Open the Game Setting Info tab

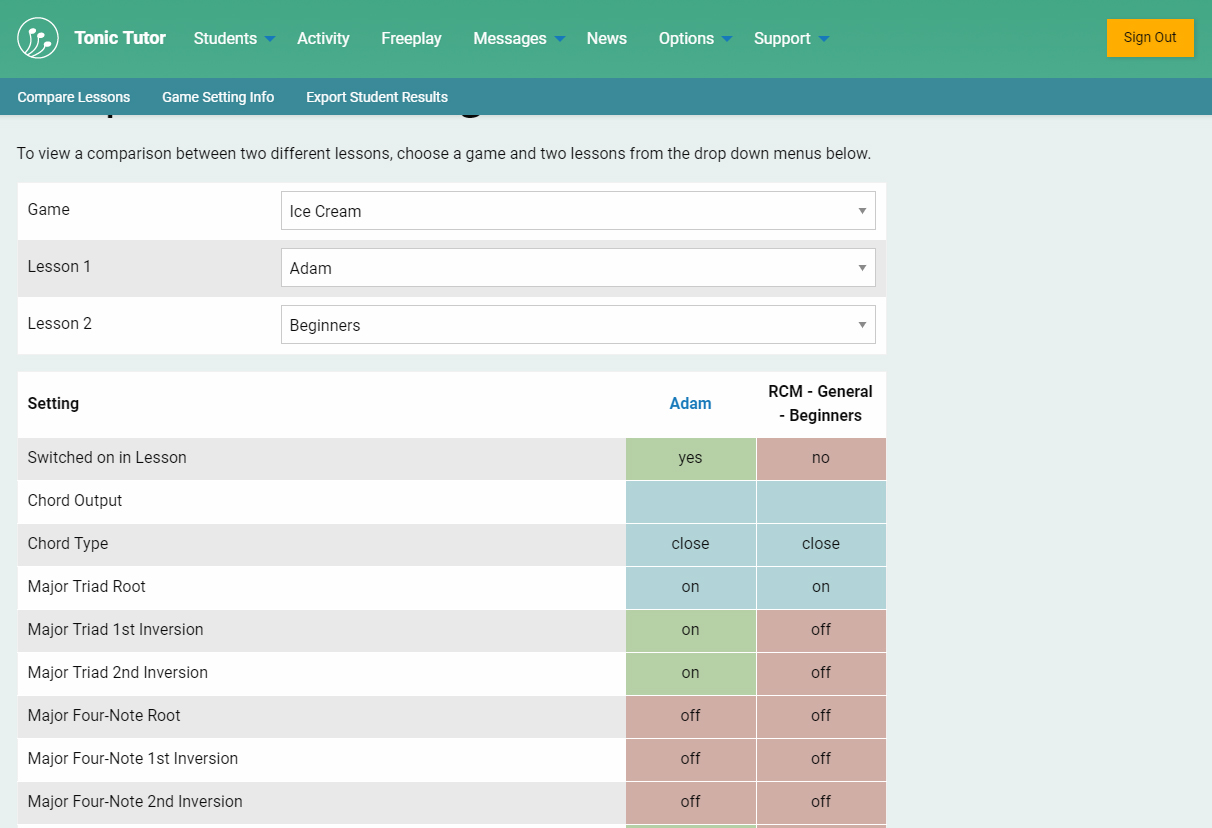pyautogui.click(x=218, y=97)
